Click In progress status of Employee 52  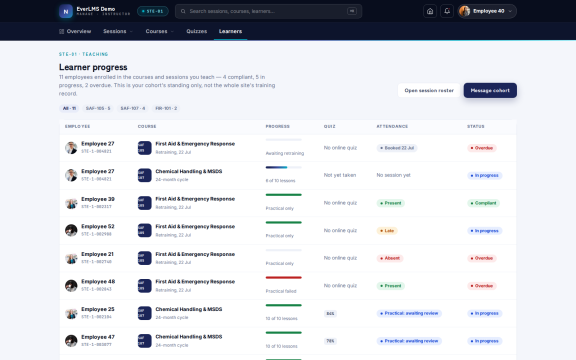pyautogui.click(x=485, y=231)
